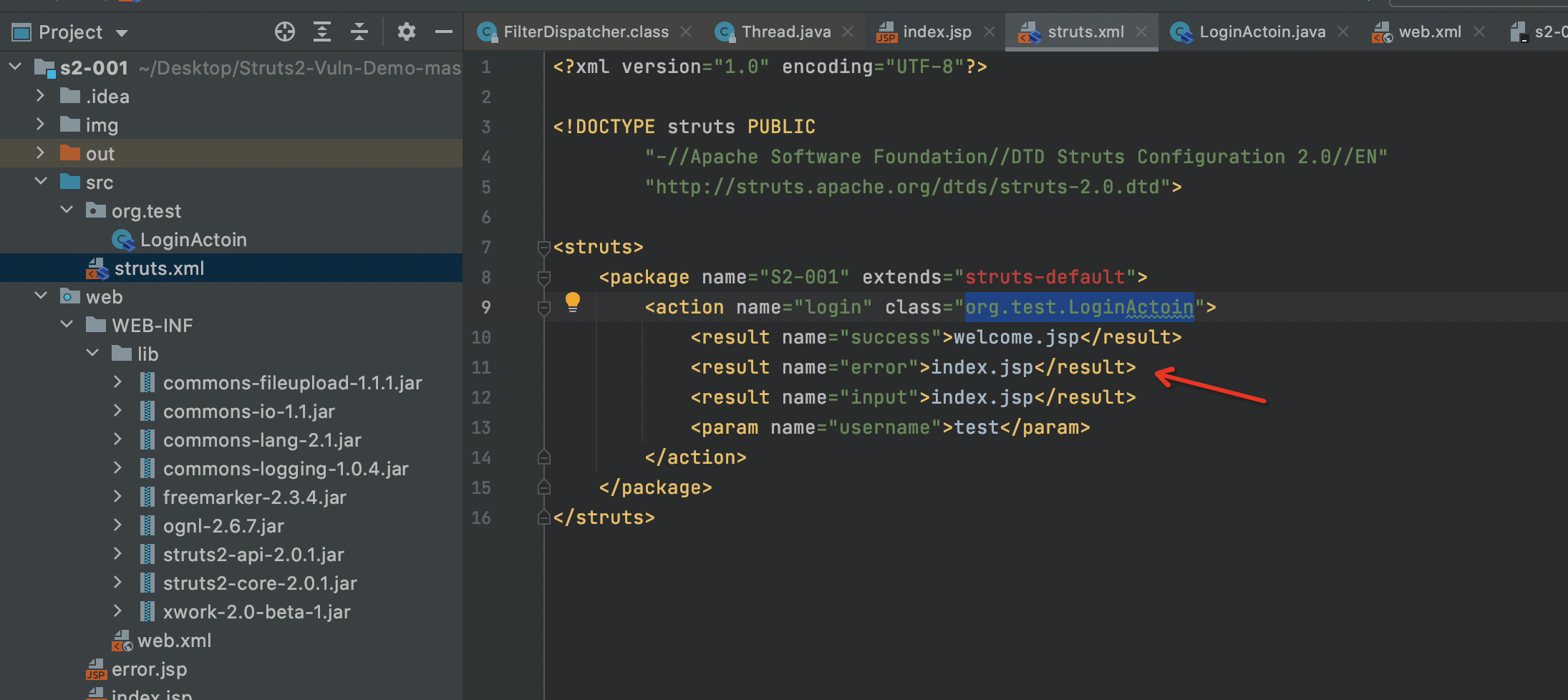1568x700 pixels.
Task: Collapse the s2-001 project root
Action: pos(14,67)
